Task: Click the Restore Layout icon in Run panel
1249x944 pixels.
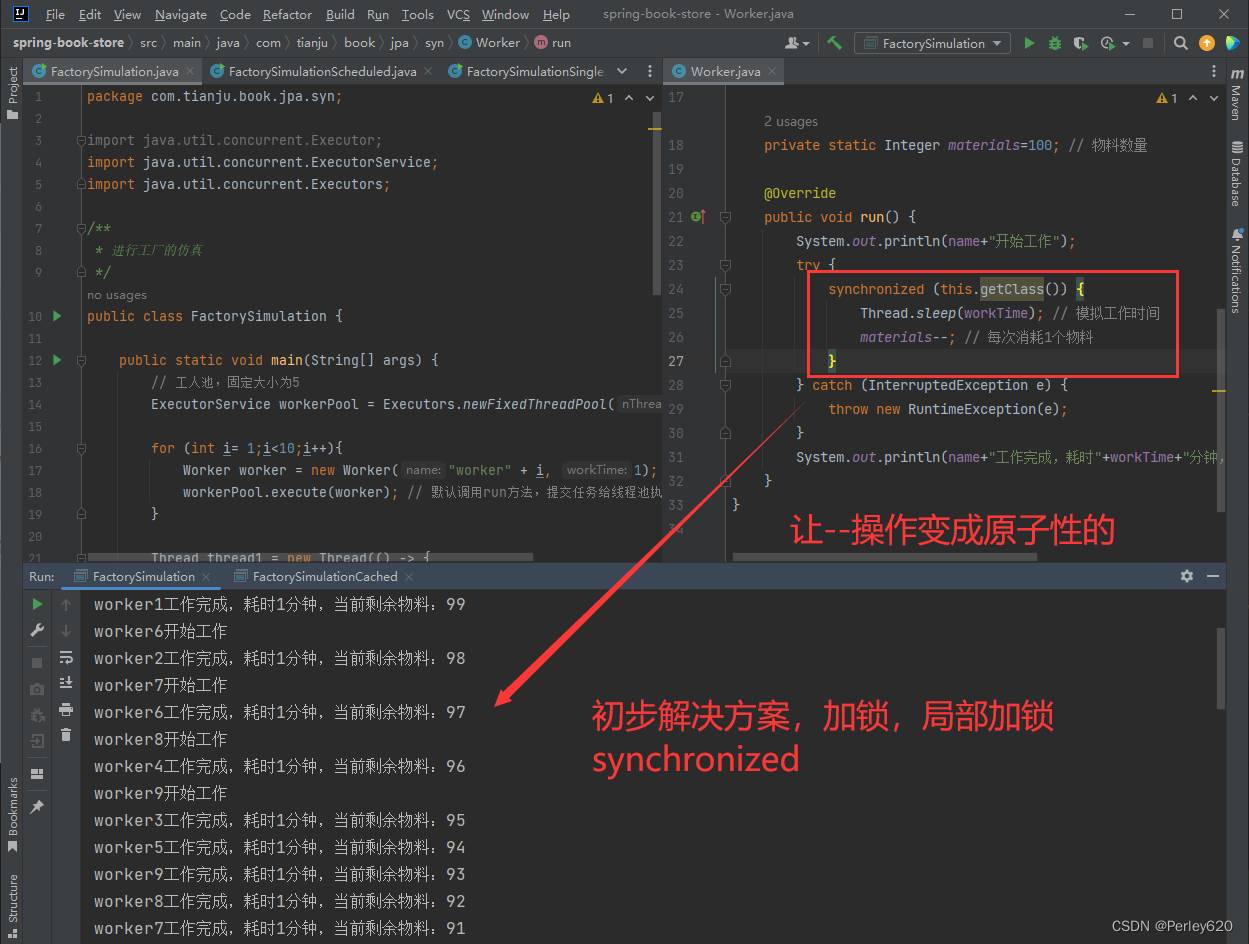Action: tap(37, 774)
